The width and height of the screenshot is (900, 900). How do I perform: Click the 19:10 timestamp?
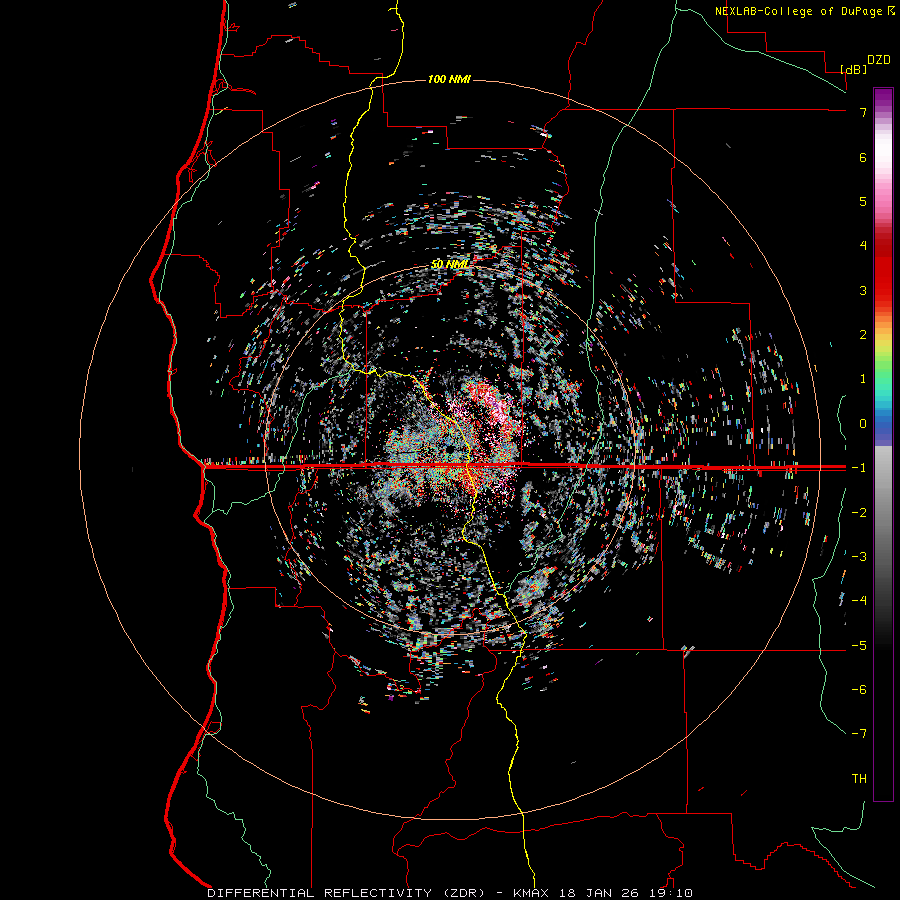pyautogui.click(x=670, y=893)
